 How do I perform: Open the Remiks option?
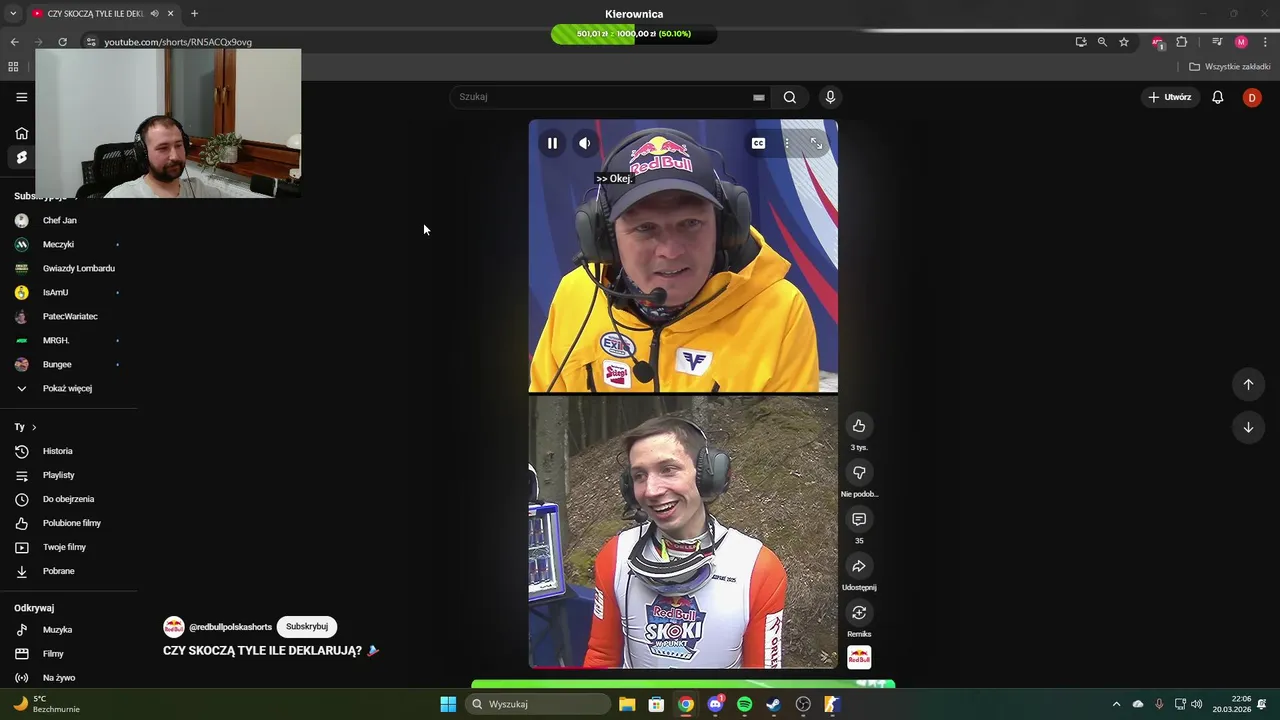pos(859,612)
